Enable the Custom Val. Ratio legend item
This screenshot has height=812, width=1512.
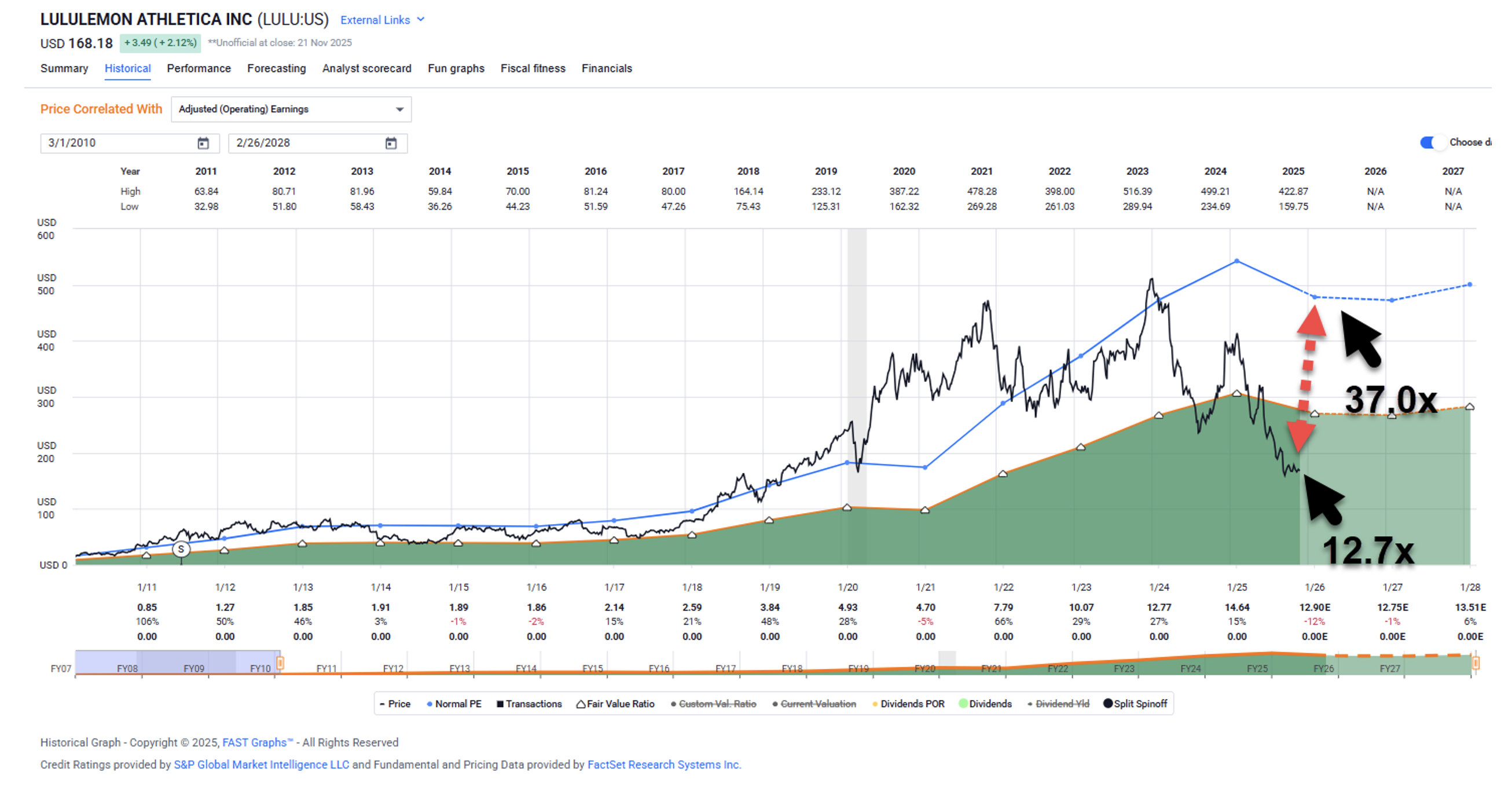click(x=717, y=704)
